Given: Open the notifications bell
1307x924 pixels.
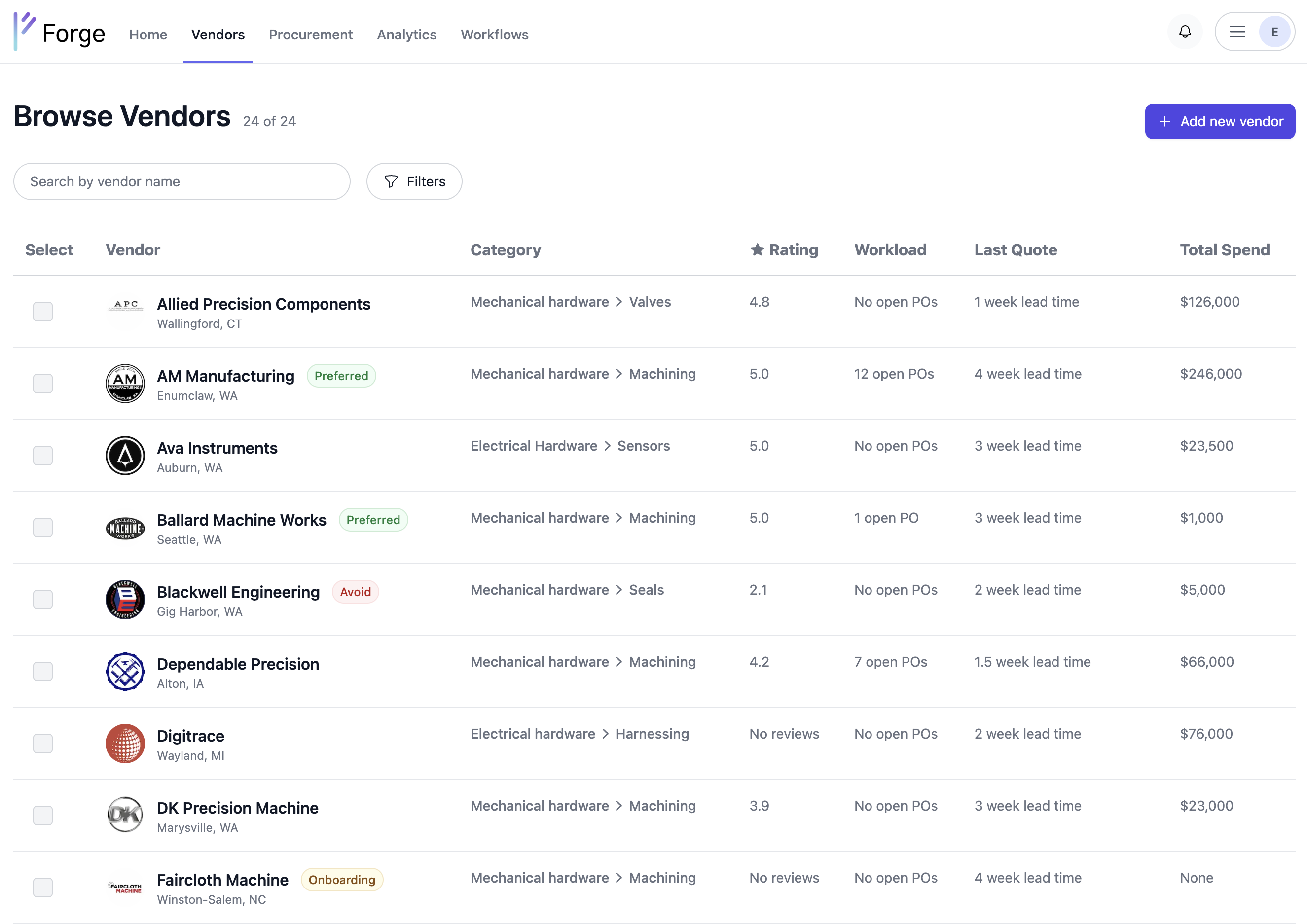Looking at the screenshot, I should 1185,32.
